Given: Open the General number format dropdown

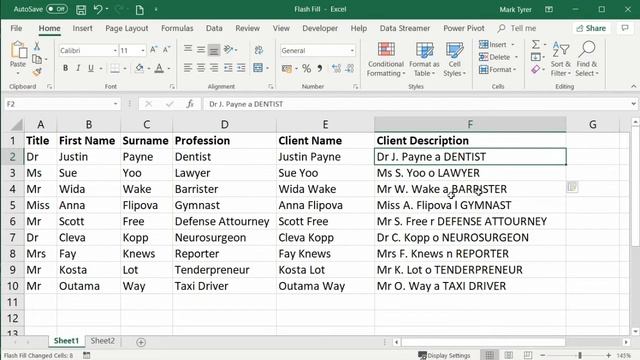Looking at the screenshot, I should click(352, 51).
